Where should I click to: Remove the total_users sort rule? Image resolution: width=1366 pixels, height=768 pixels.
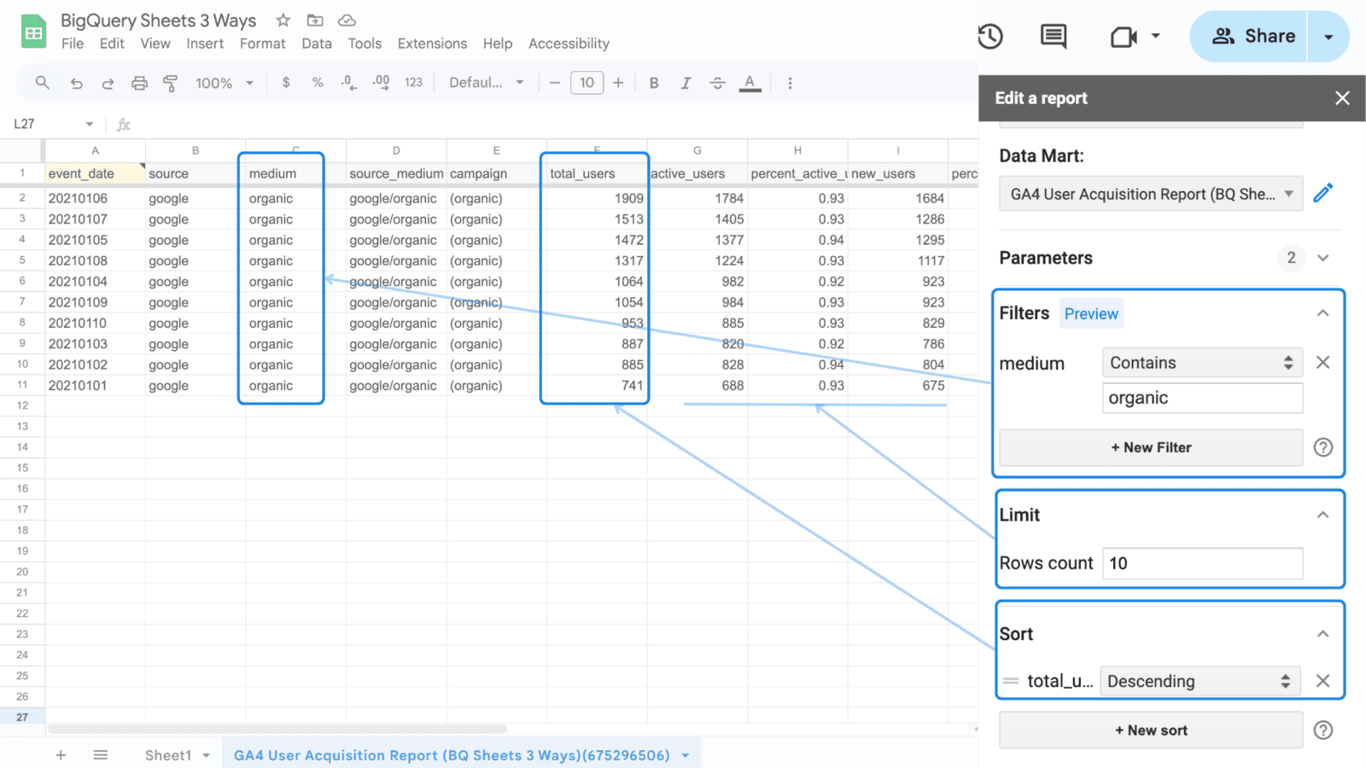point(1323,681)
